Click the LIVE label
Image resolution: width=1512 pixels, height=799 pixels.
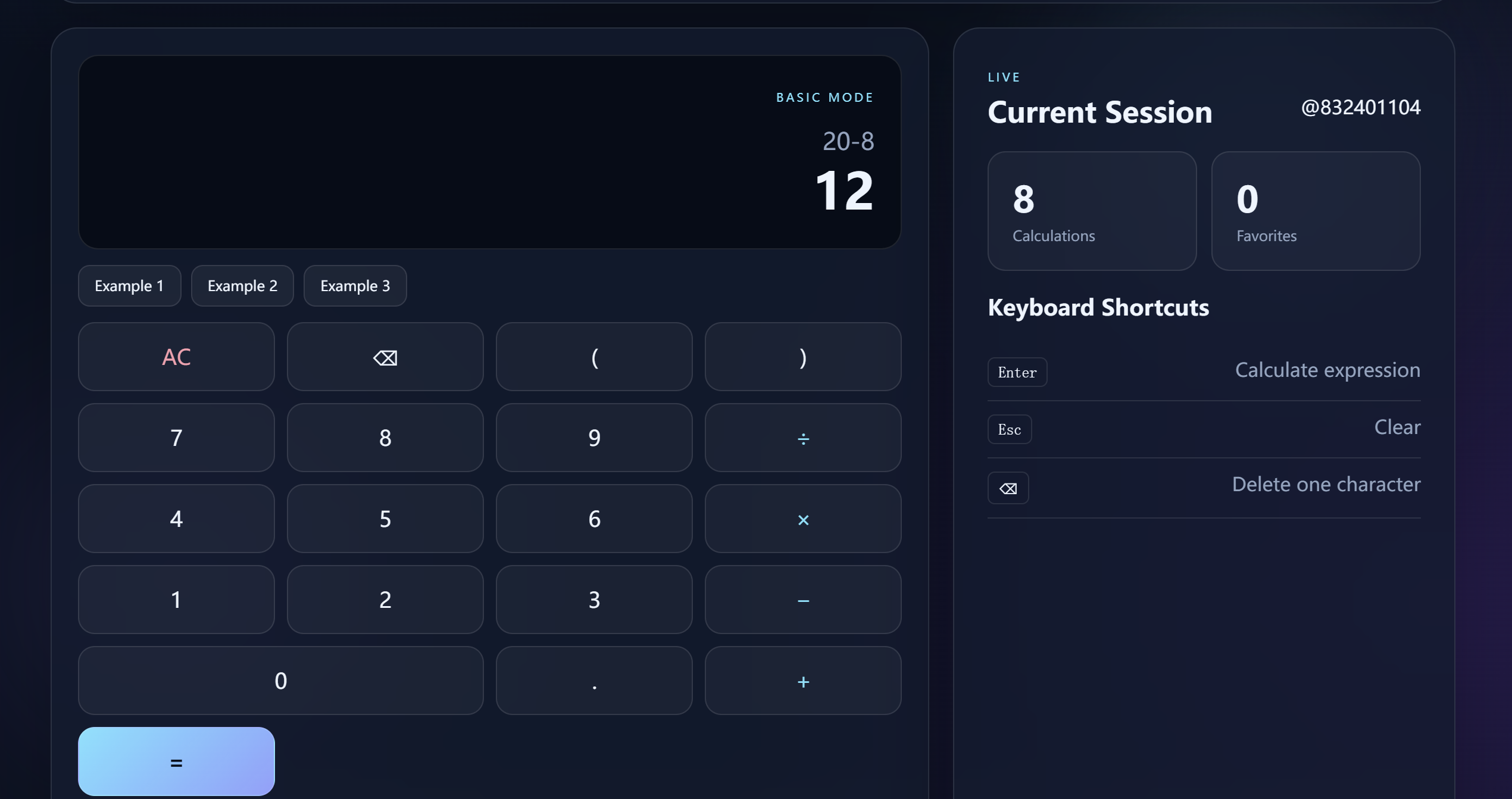coord(1004,77)
